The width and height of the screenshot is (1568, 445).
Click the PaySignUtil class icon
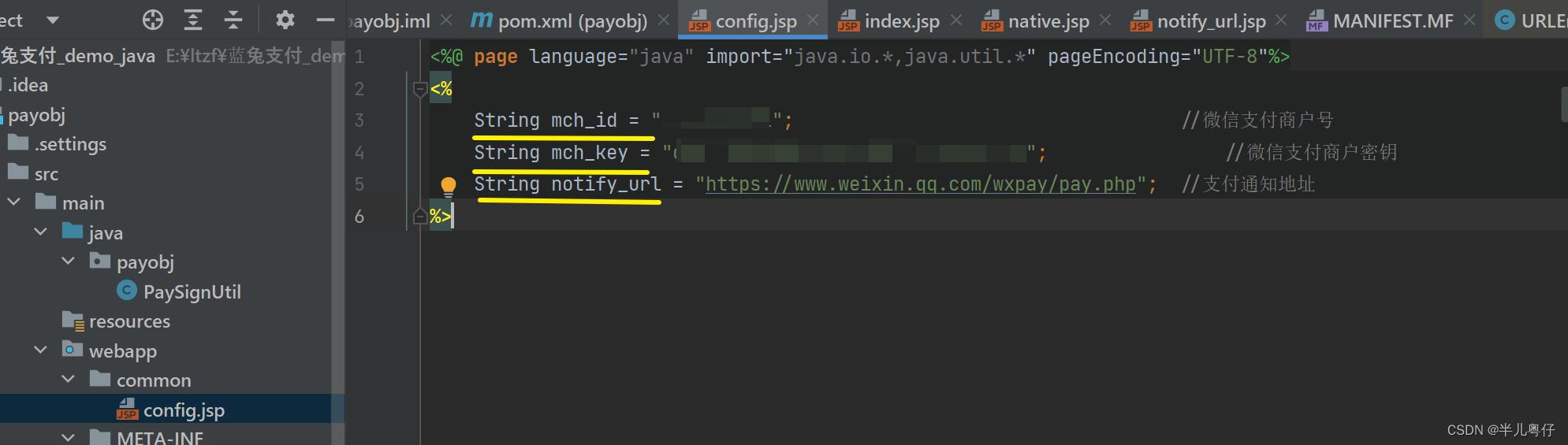point(126,291)
